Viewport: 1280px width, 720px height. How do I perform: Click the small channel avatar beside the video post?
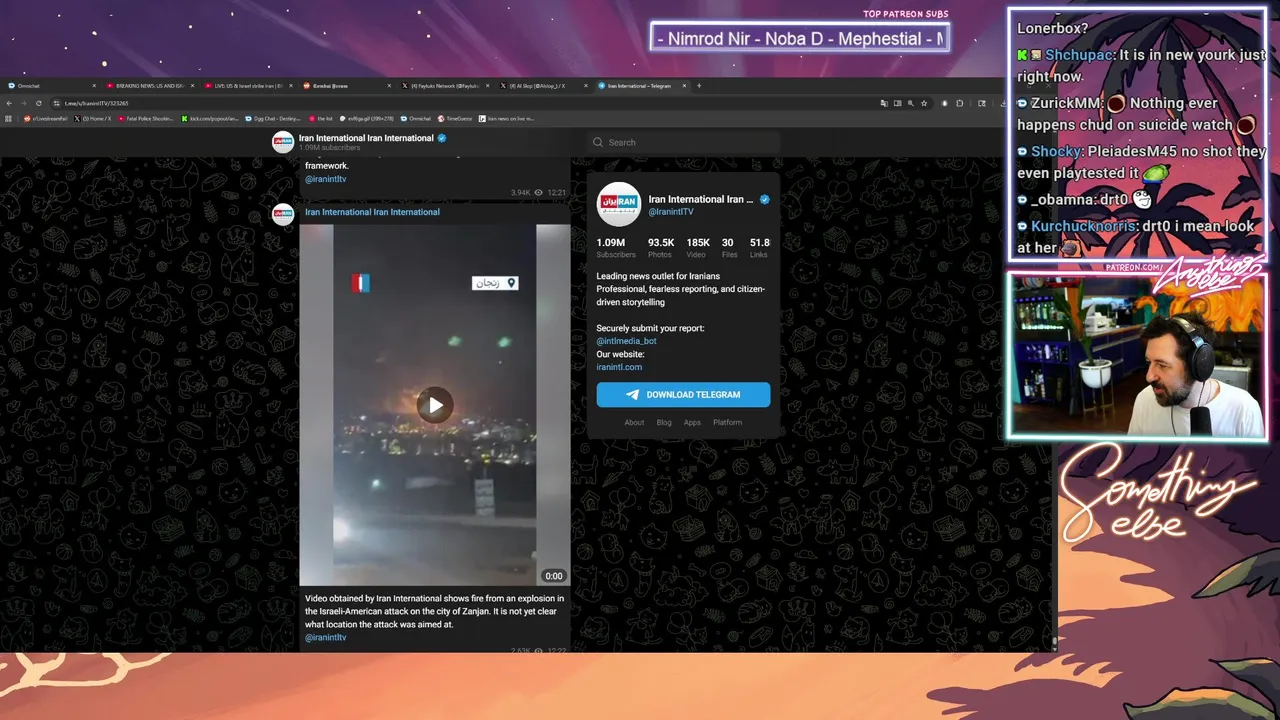click(x=283, y=213)
